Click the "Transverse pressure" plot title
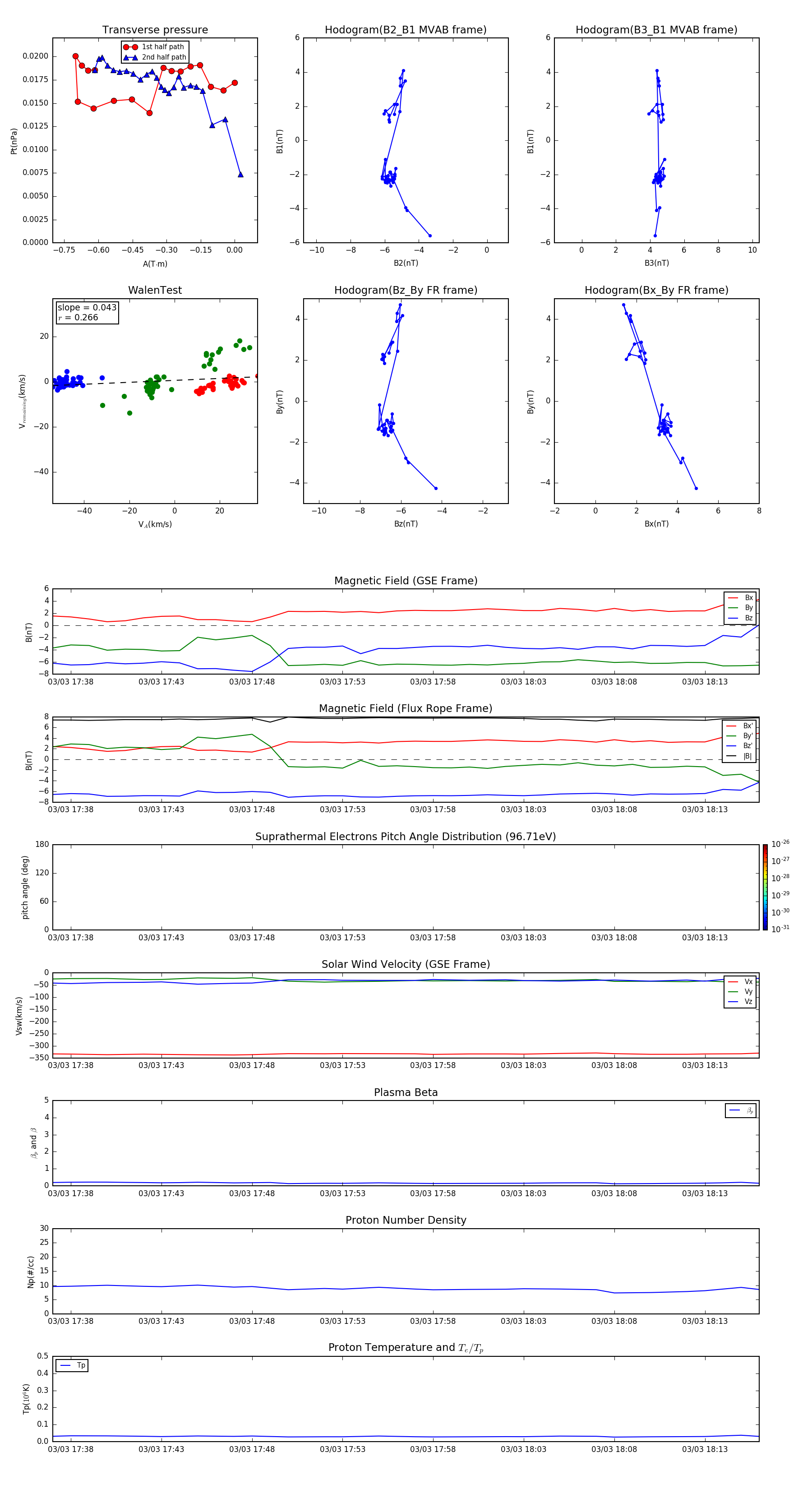Viewport: 812px width, 1489px height. [x=155, y=30]
